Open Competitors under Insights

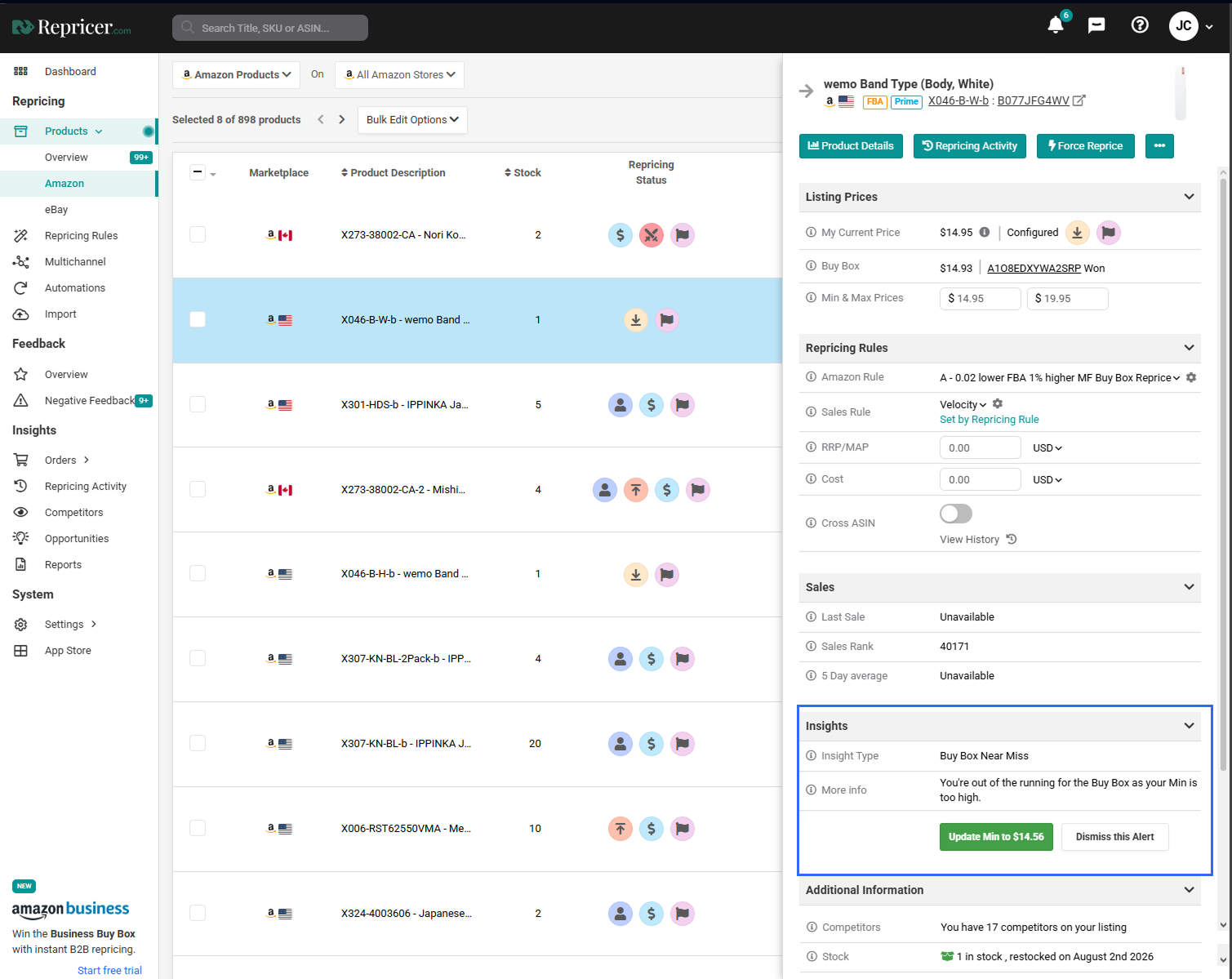pyautogui.click(x=73, y=513)
